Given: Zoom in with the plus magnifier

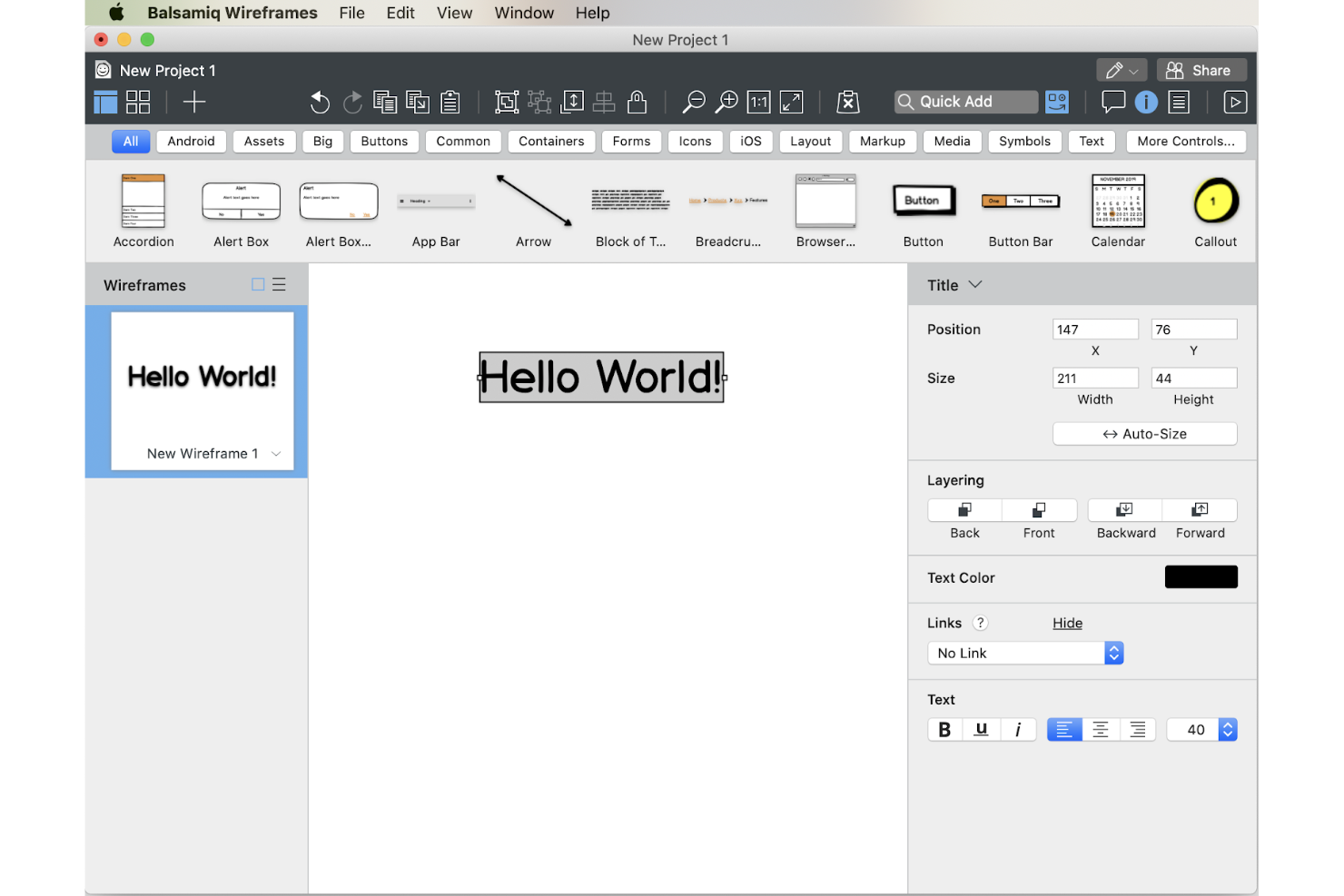Looking at the screenshot, I should point(726,102).
